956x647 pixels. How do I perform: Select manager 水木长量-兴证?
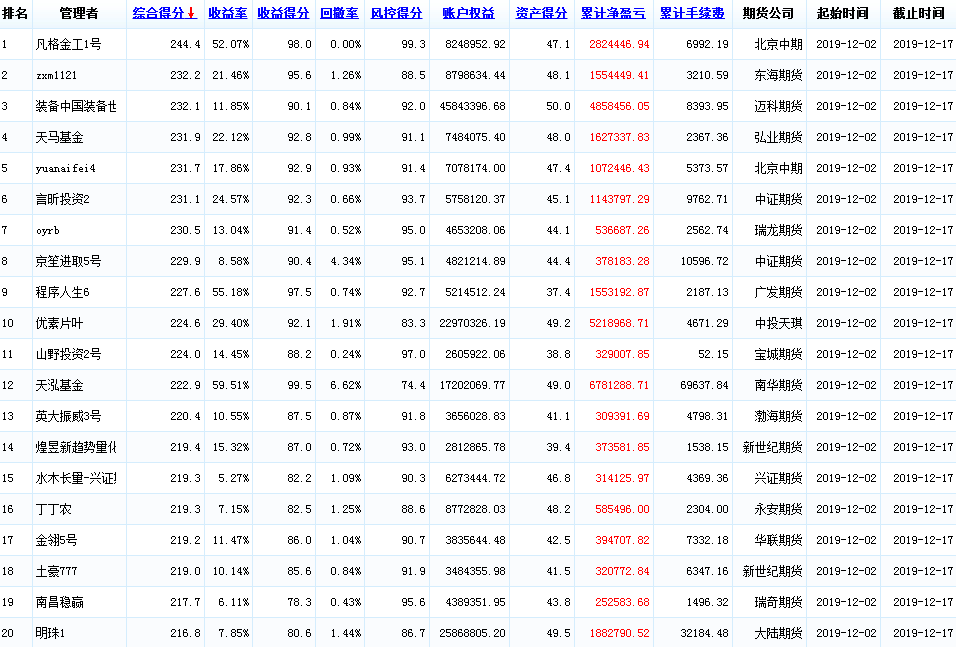[76, 478]
